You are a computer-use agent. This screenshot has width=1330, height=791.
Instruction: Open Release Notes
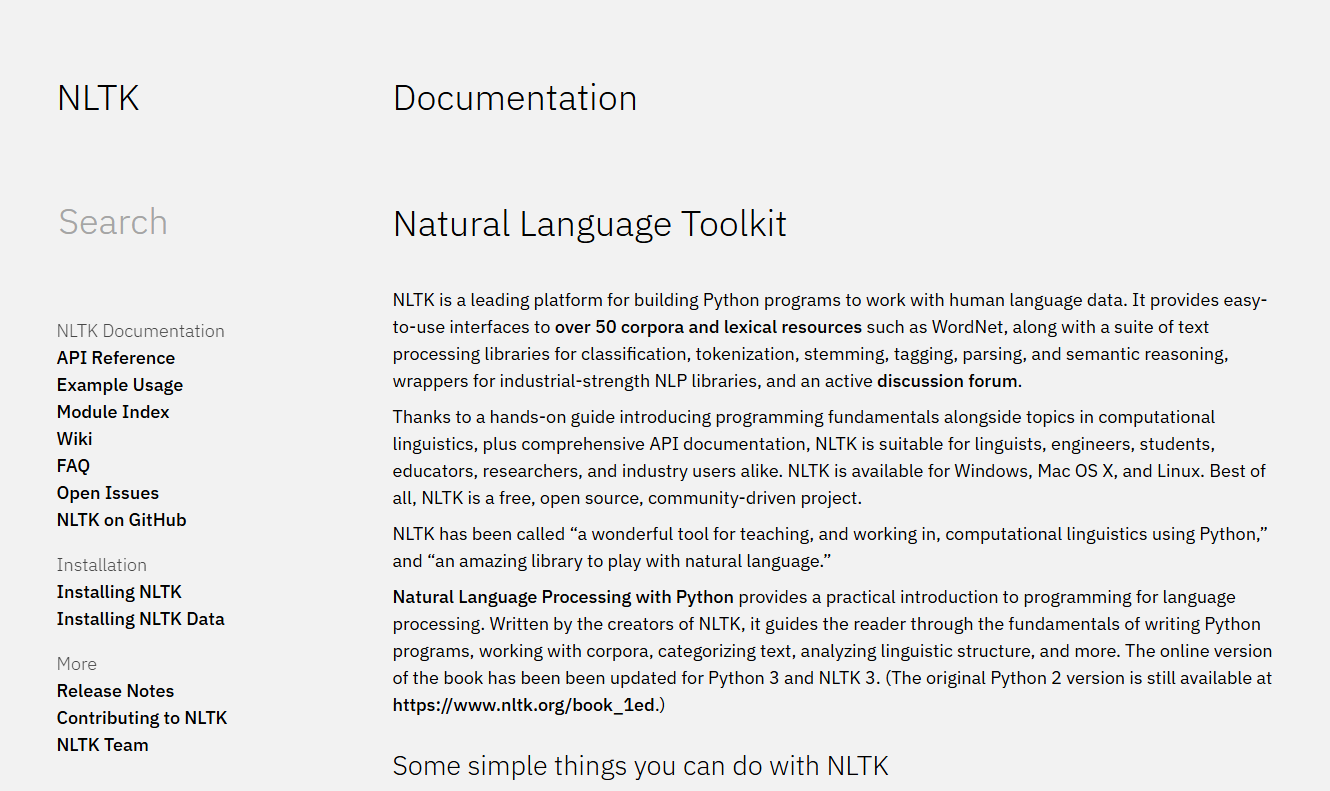coord(115,691)
